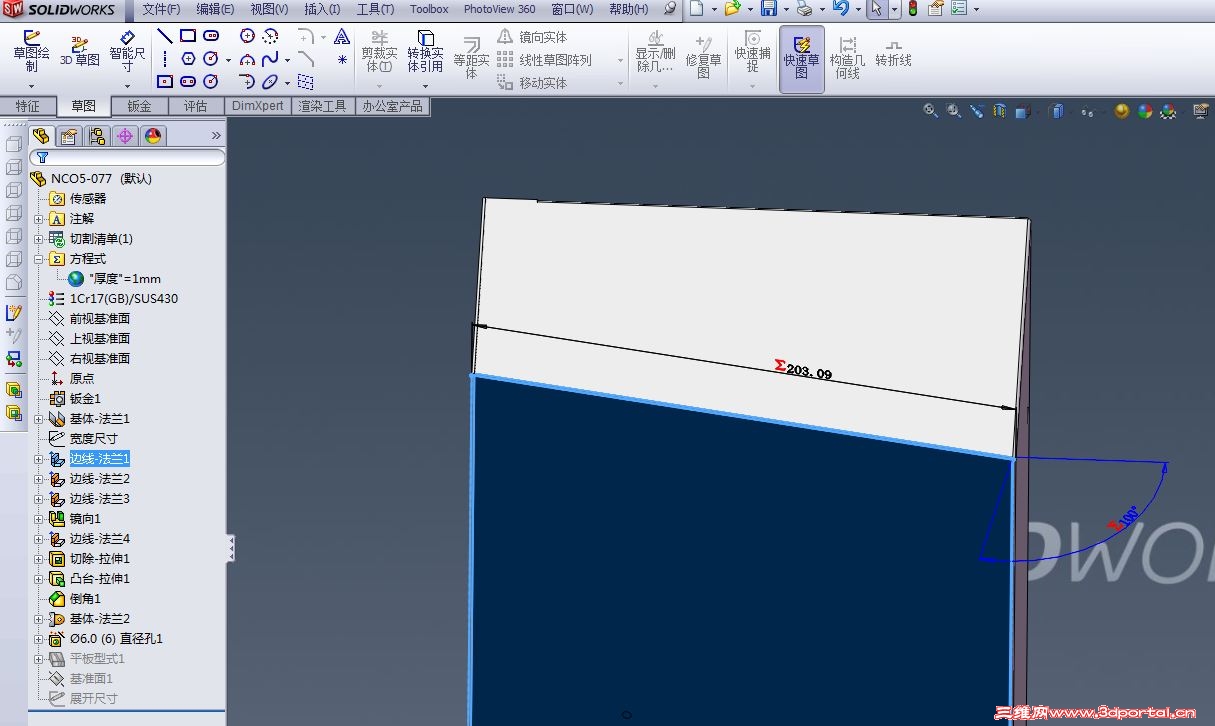This screenshot has width=1215, height=726.
Task: Open the 工具(T) menu
Action: [x=375, y=9]
